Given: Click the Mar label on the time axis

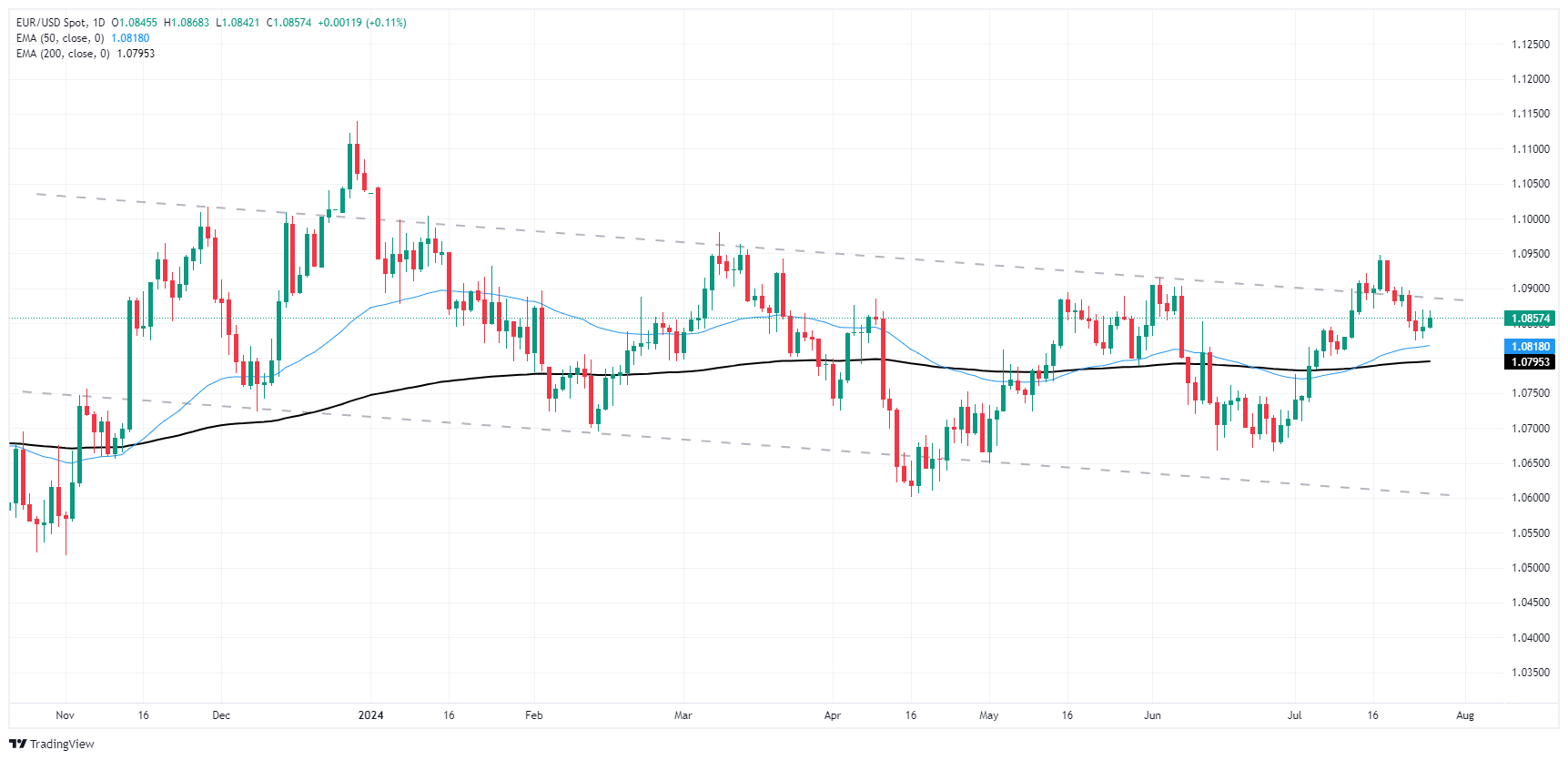Looking at the screenshot, I should point(683,715).
